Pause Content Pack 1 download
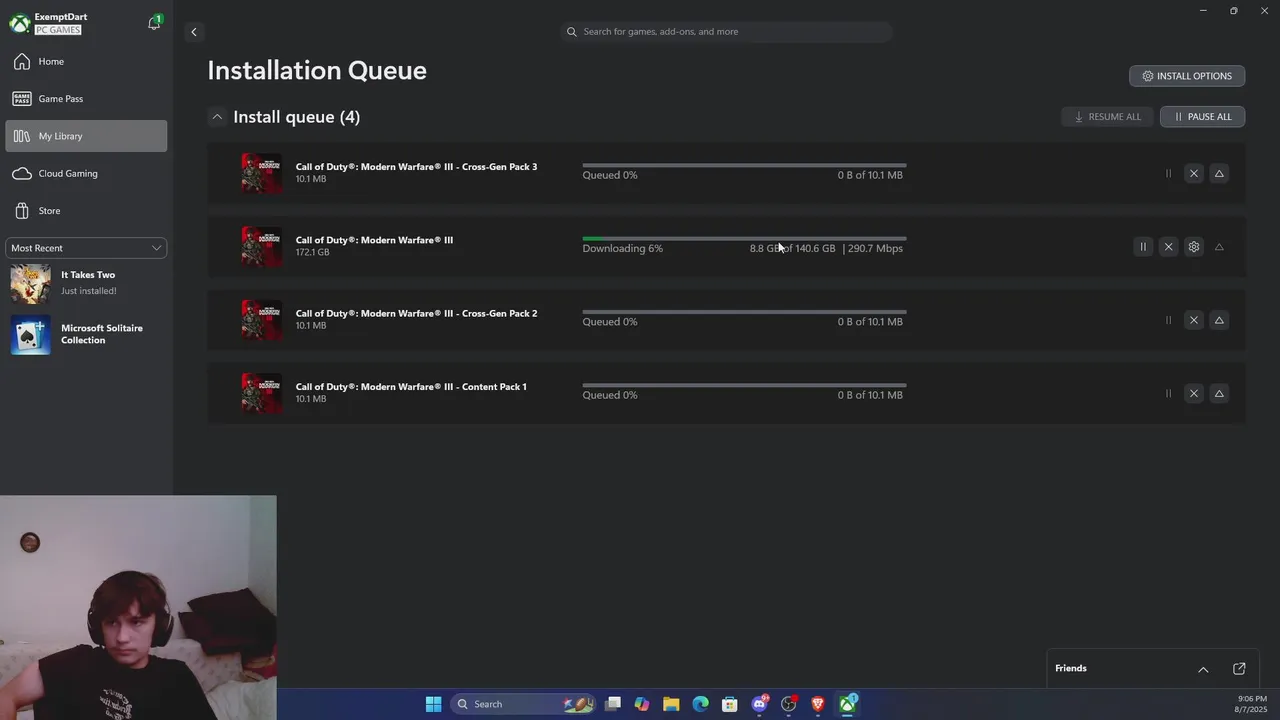This screenshot has width=1280, height=720. coord(1168,394)
